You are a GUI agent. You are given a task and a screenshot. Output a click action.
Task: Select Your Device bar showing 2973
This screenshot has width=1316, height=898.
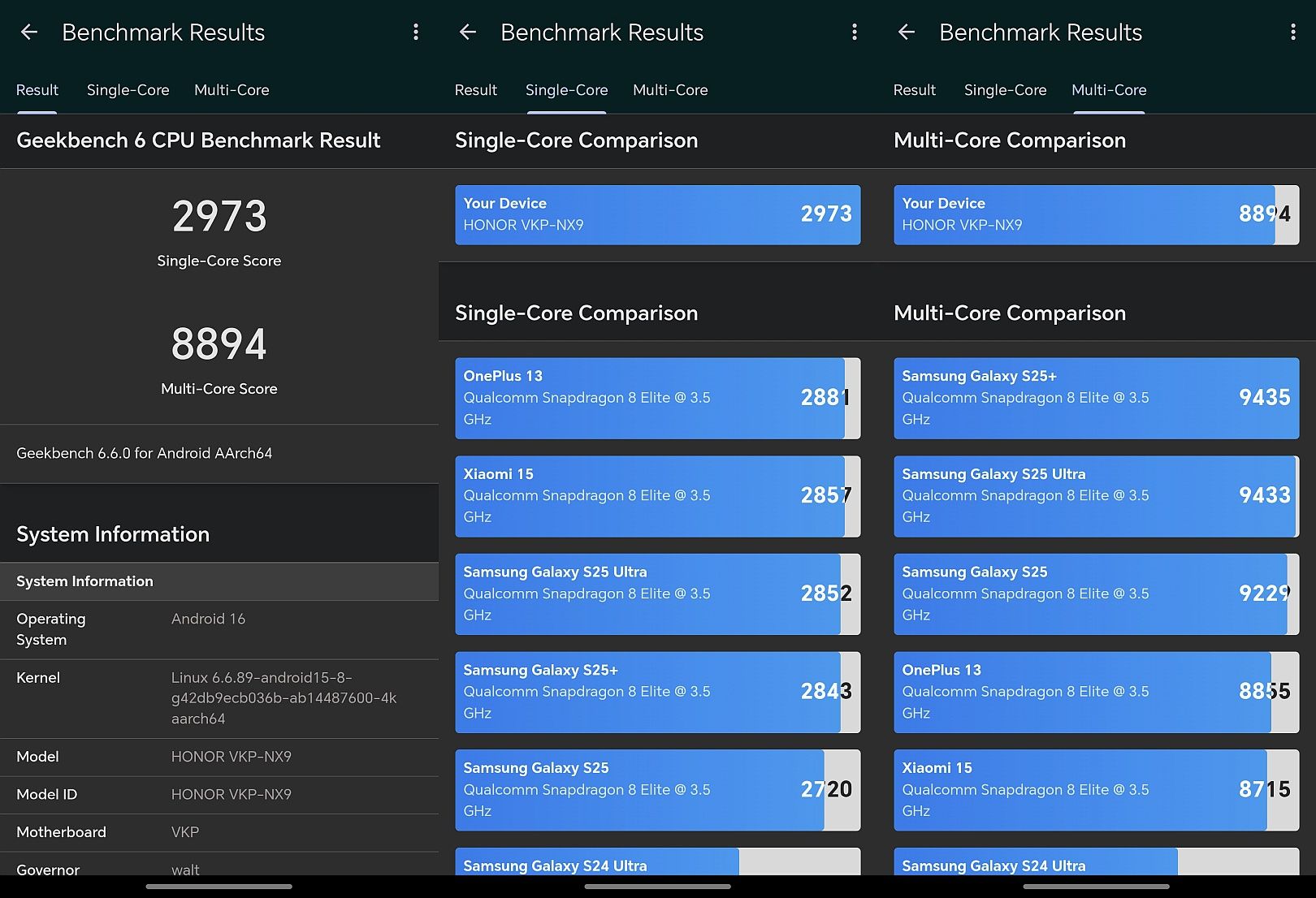point(658,215)
